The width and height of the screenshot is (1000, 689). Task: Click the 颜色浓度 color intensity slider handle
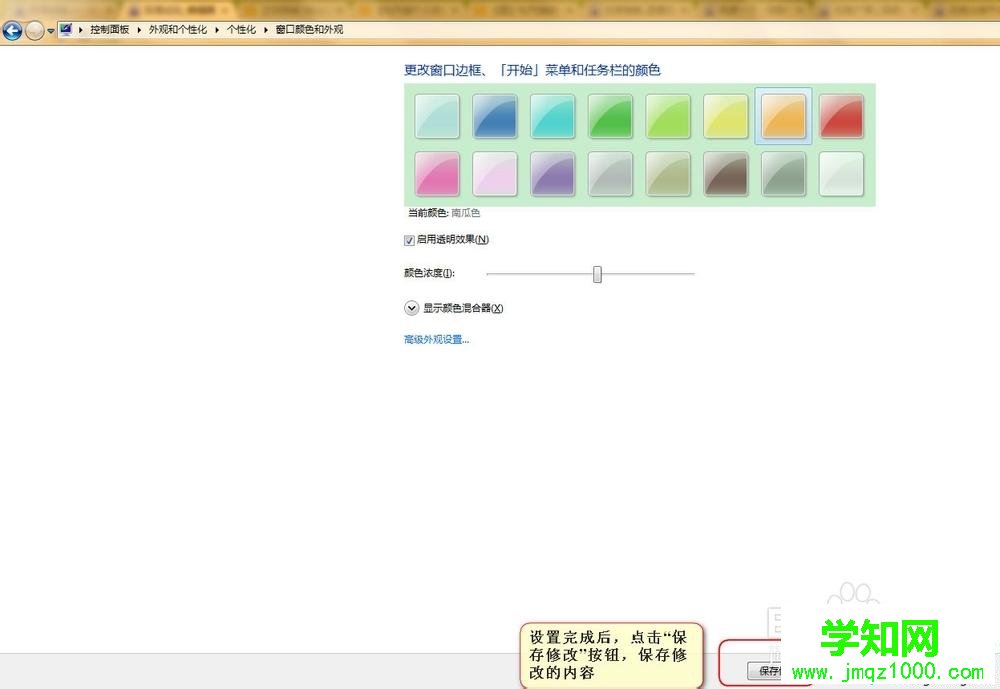tap(597, 273)
